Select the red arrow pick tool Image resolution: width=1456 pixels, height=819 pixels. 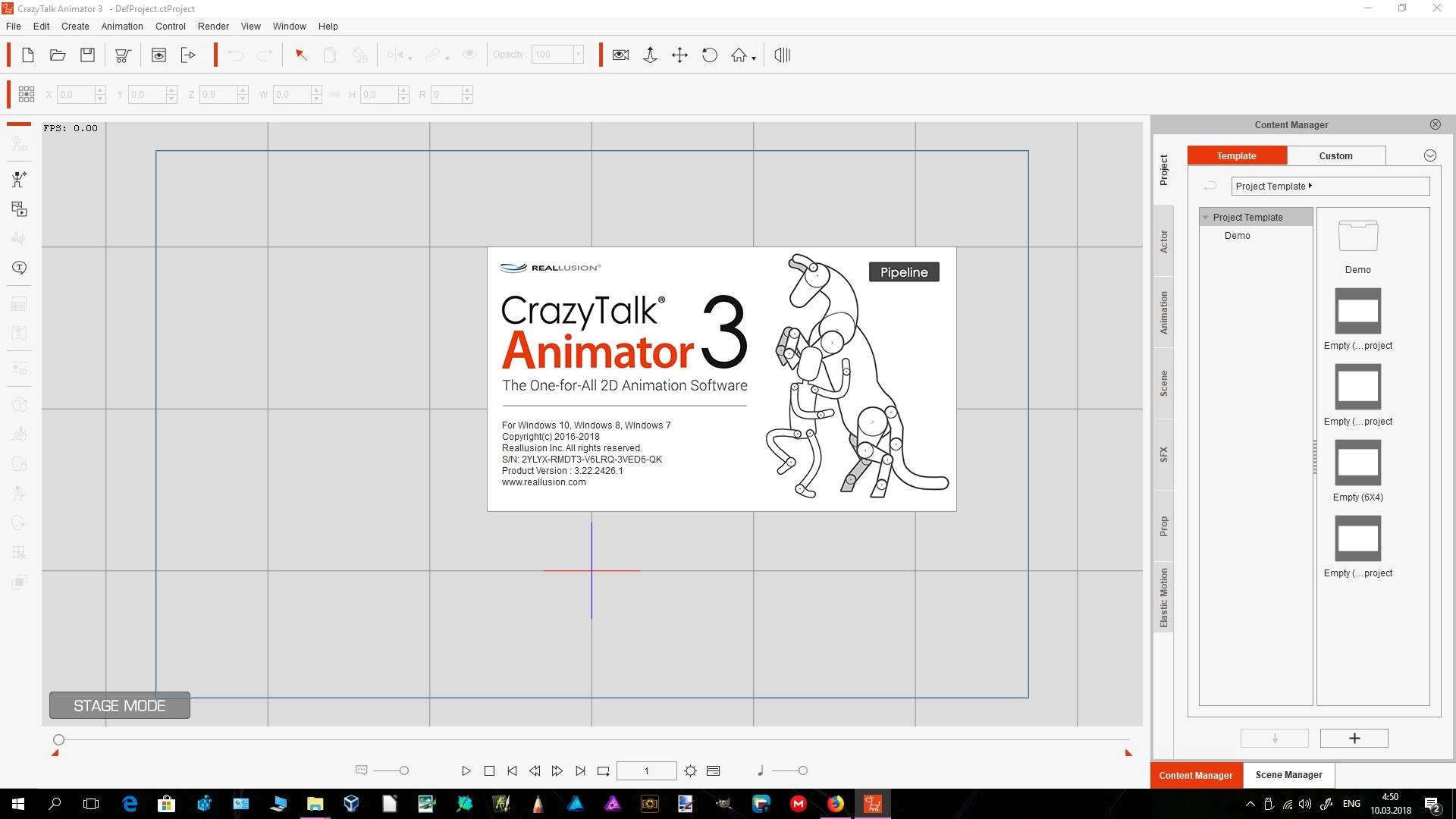click(x=300, y=55)
